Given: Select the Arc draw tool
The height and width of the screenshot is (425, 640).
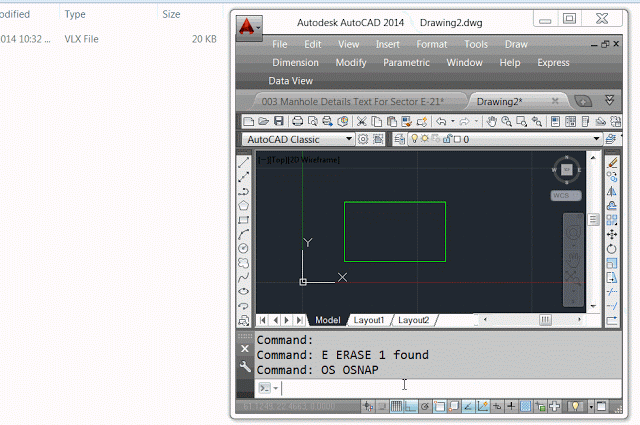Looking at the screenshot, I should click(x=243, y=234).
